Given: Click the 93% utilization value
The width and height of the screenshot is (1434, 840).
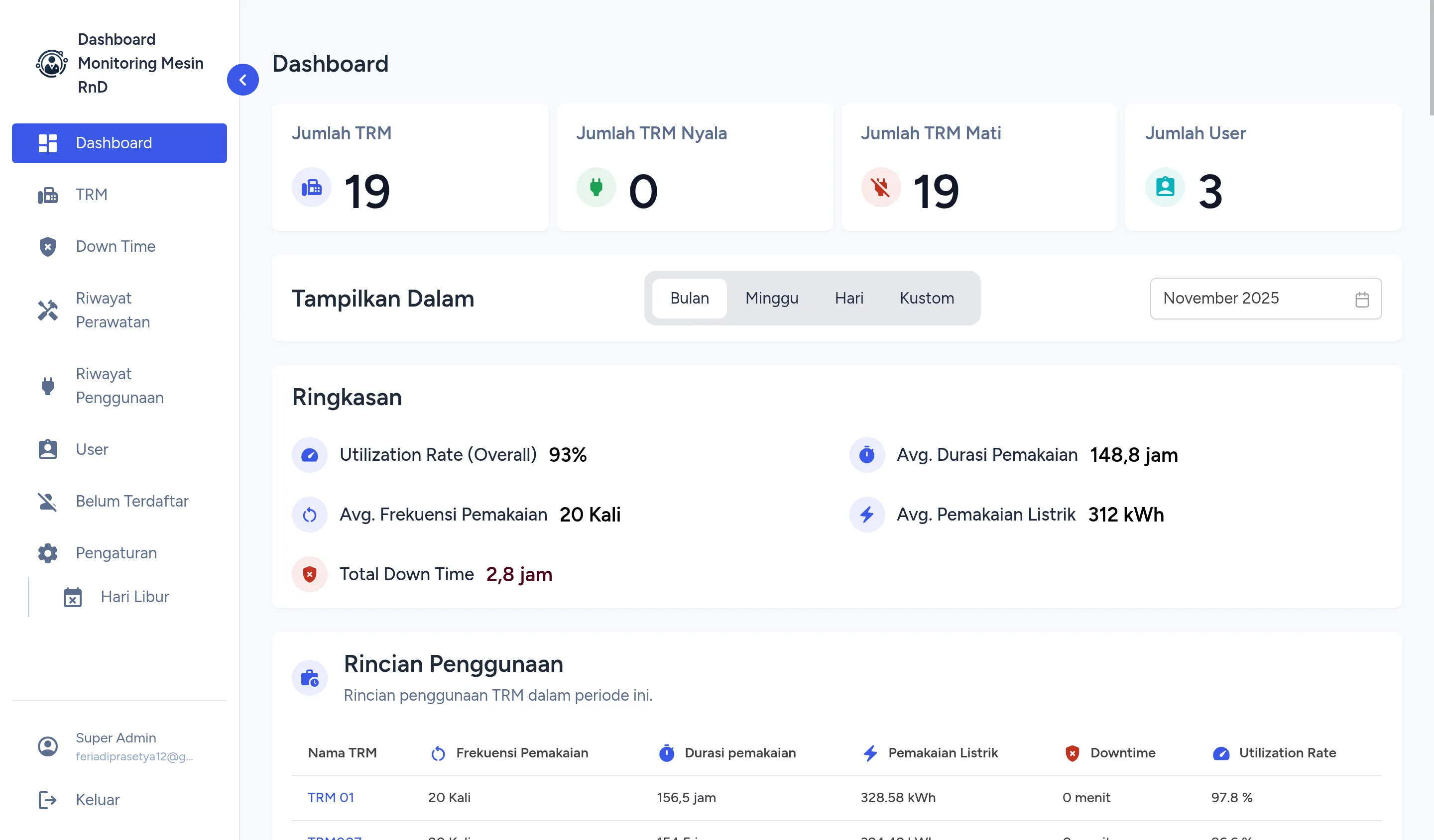Looking at the screenshot, I should tap(567, 455).
